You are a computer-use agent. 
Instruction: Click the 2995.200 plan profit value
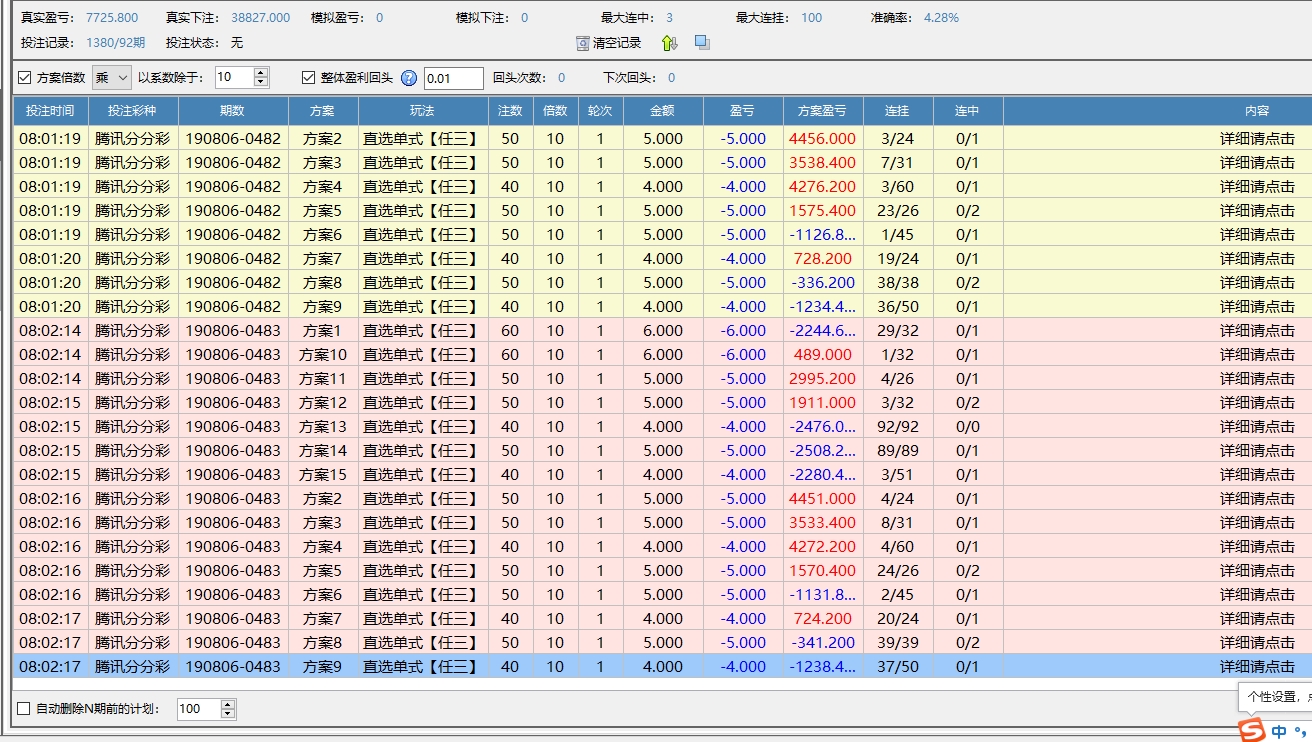click(823, 379)
